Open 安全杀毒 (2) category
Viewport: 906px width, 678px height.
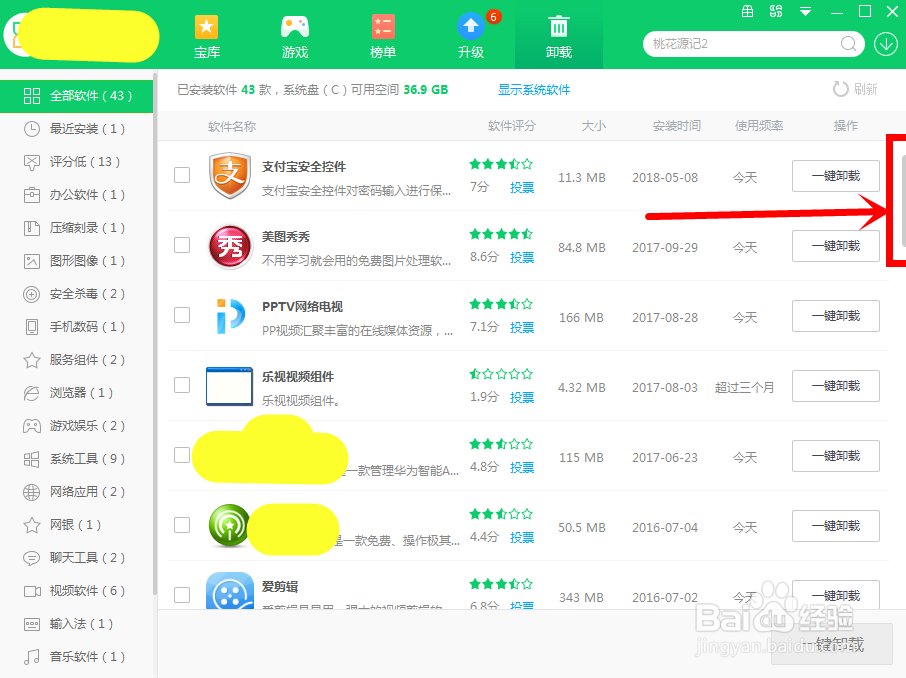76,294
